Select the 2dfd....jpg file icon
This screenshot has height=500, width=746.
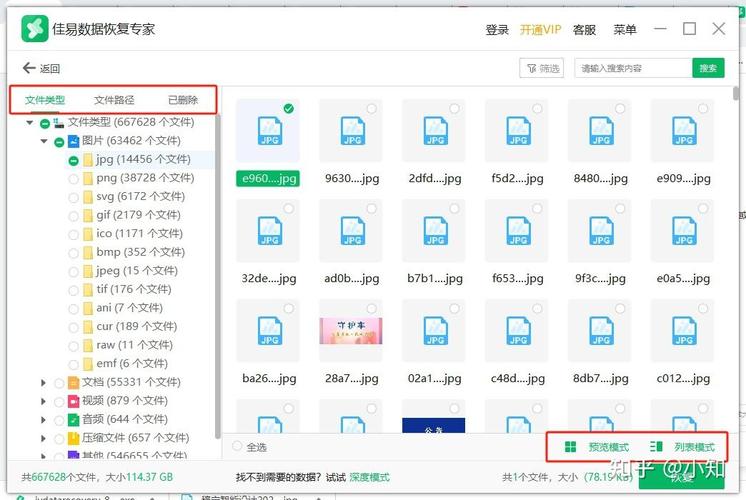(435, 131)
